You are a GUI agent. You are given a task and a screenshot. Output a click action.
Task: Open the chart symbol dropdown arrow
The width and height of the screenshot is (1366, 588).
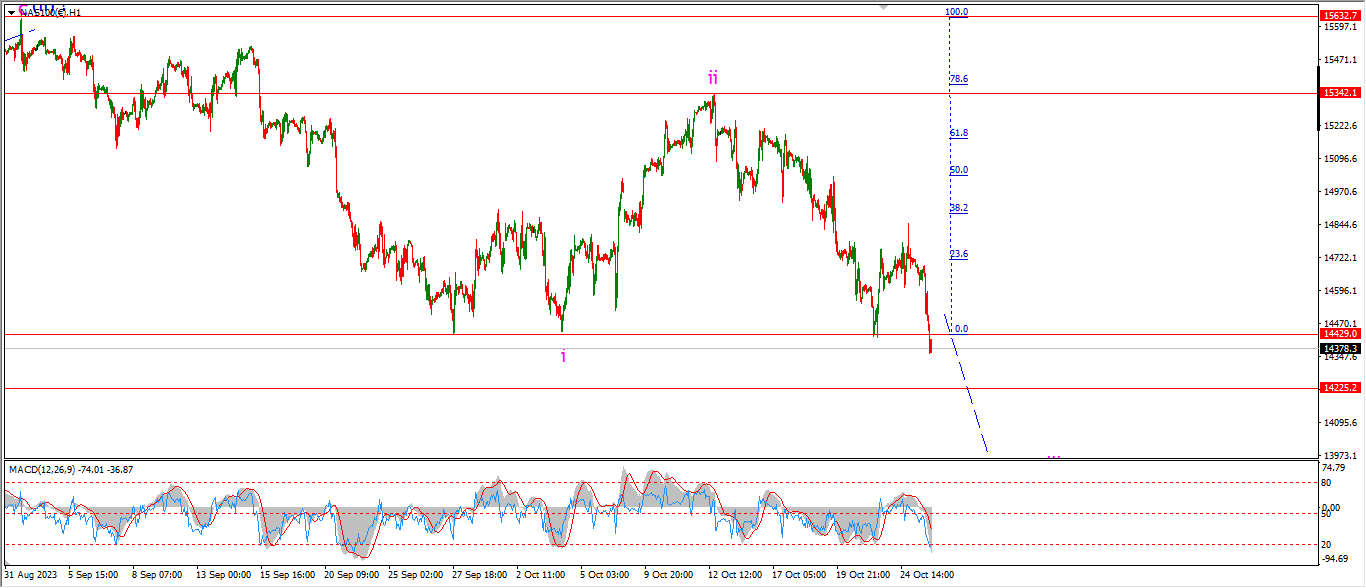pos(11,12)
